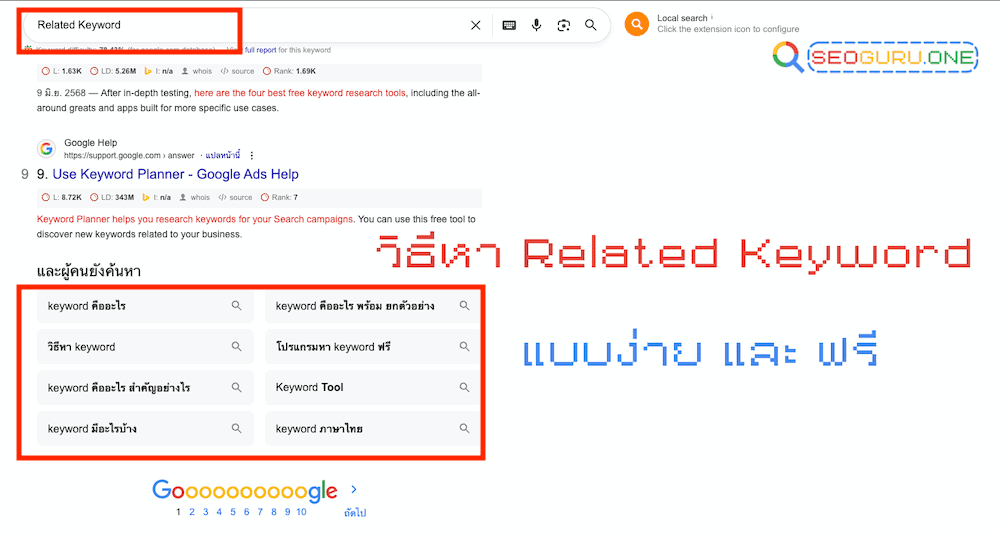Open the three-dot menu beside the Google Help result

click(x=252, y=156)
